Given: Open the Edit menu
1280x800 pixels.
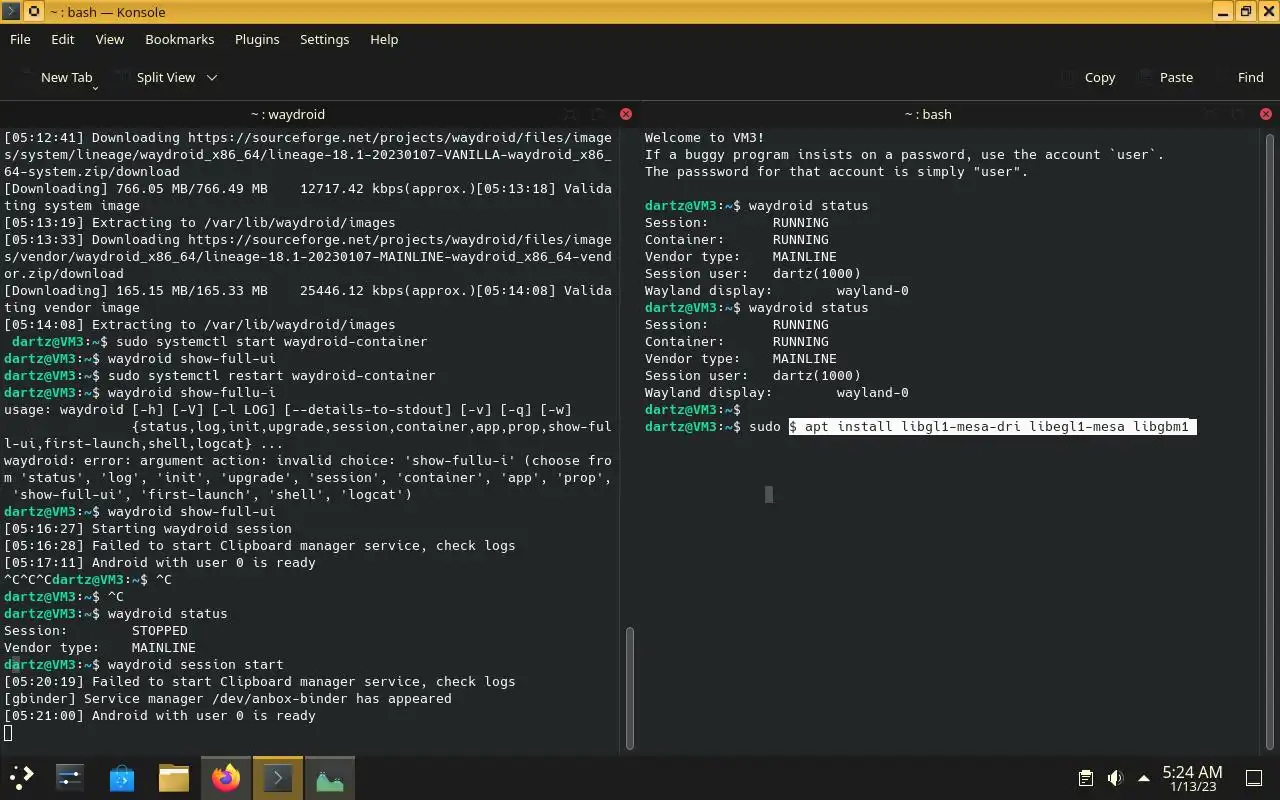Looking at the screenshot, I should click(x=63, y=39).
